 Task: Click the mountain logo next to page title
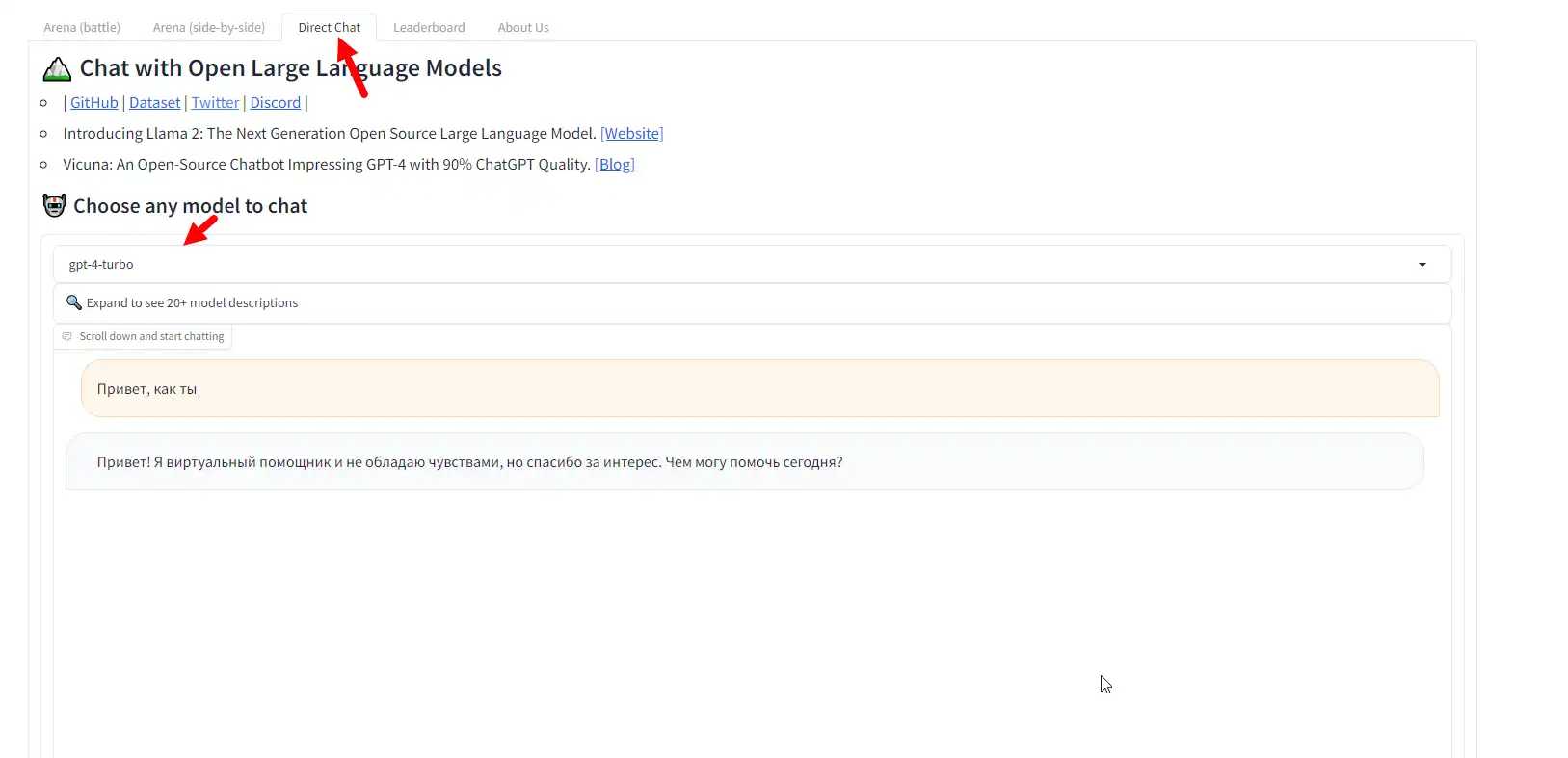point(57,69)
